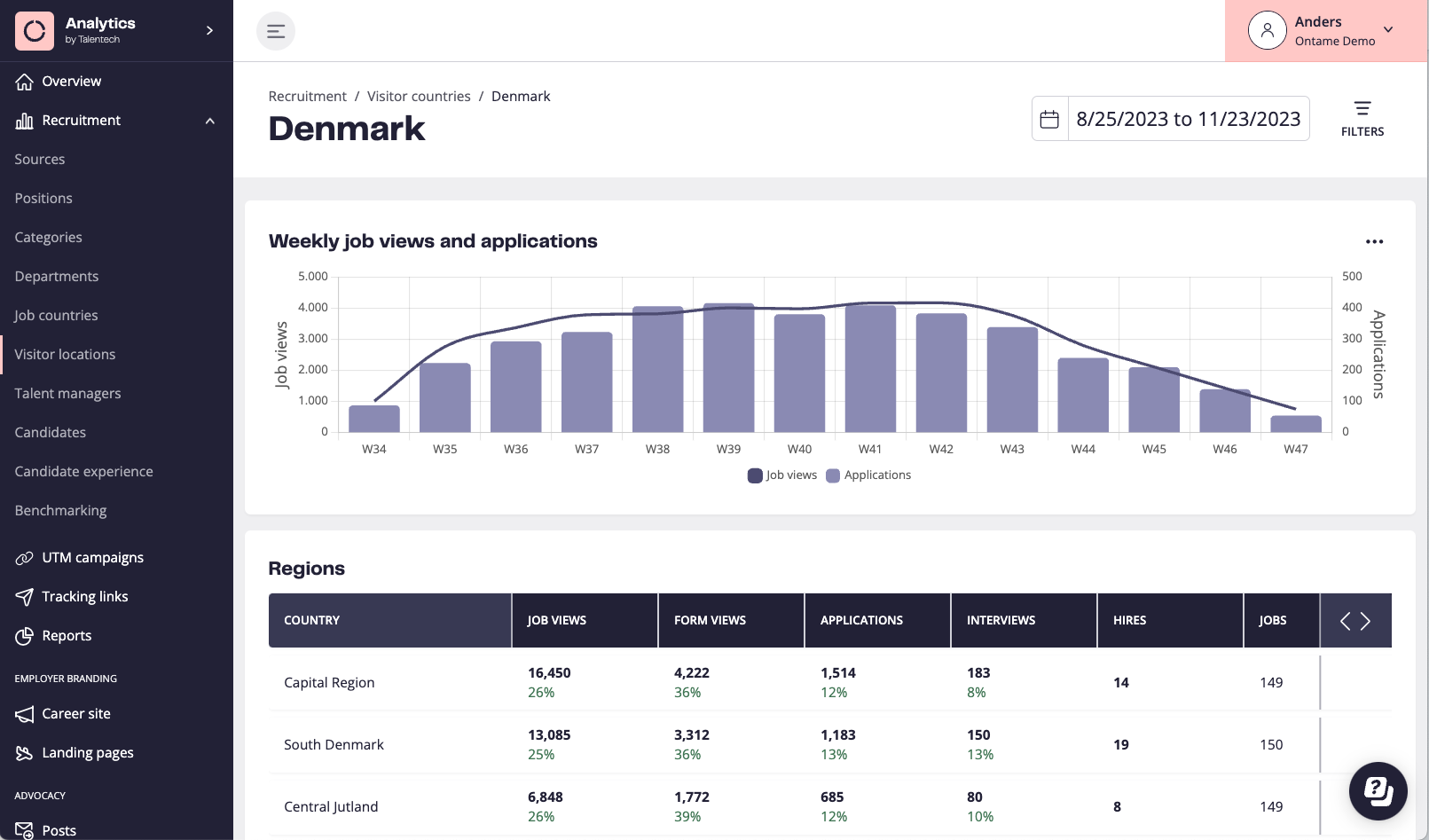Click the Central Jutland row name

coord(331,807)
